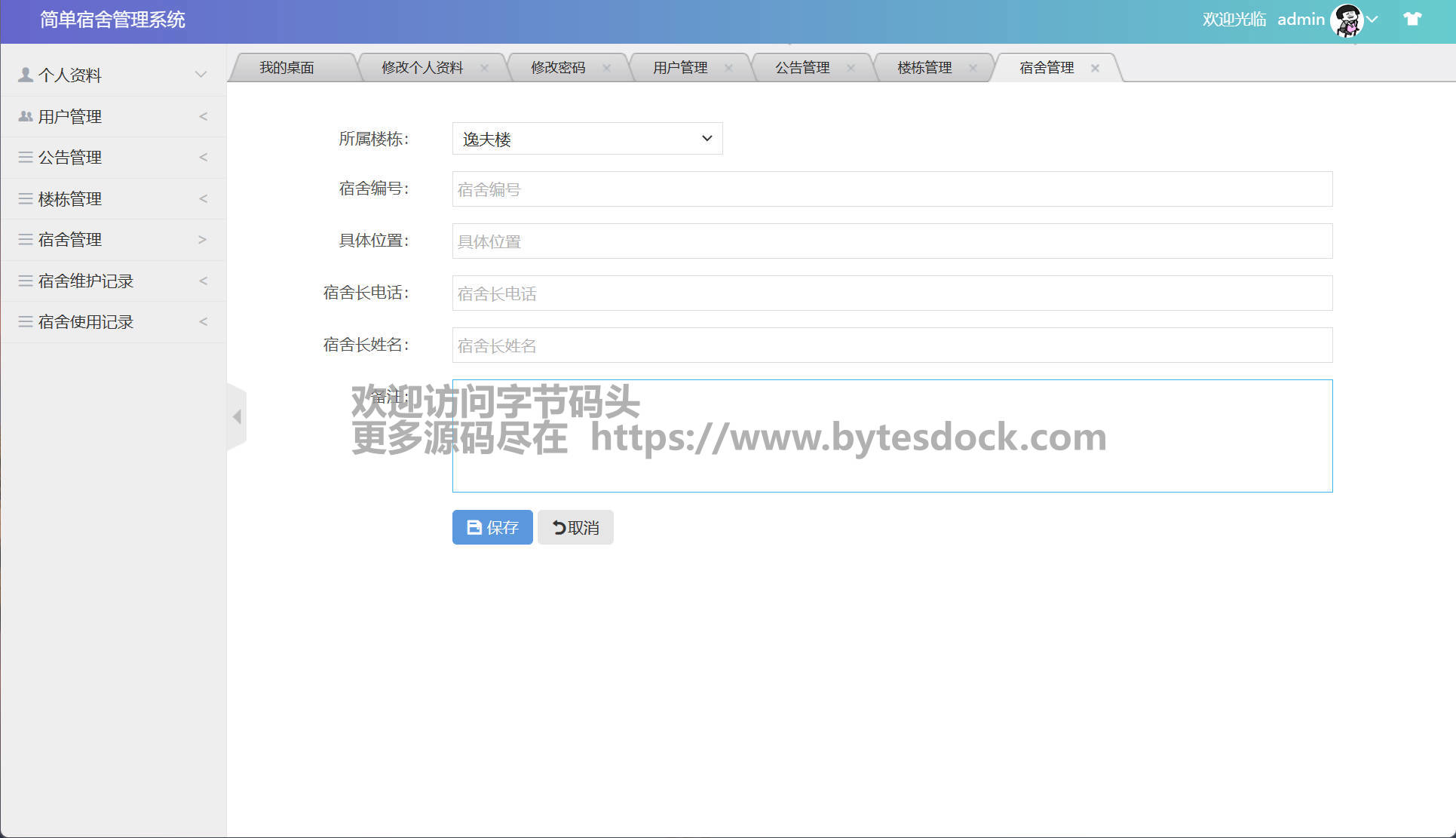The height and width of the screenshot is (838, 1456).
Task: Open the 所属楼栋 building dropdown
Action: pos(587,139)
